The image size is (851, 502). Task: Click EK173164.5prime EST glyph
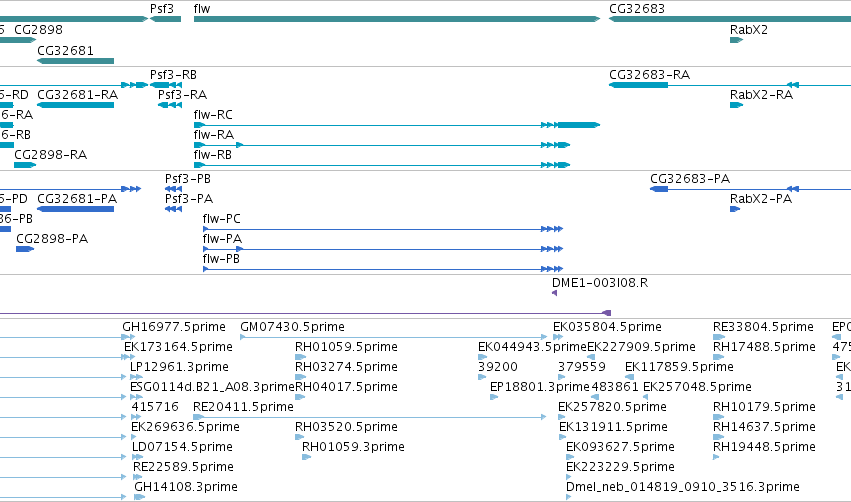tap(129, 357)
